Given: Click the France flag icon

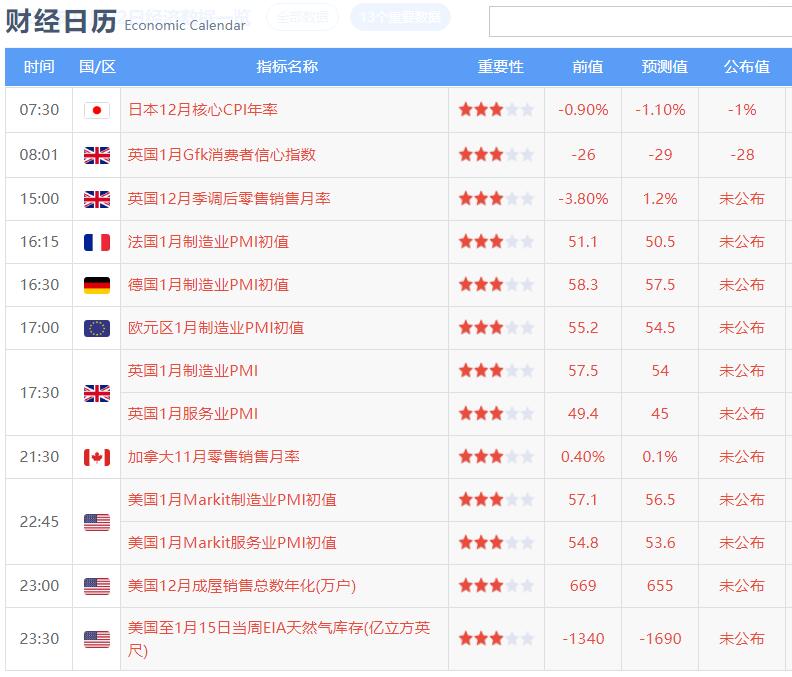Looking at the screenshot, I should tap(97, 242).
